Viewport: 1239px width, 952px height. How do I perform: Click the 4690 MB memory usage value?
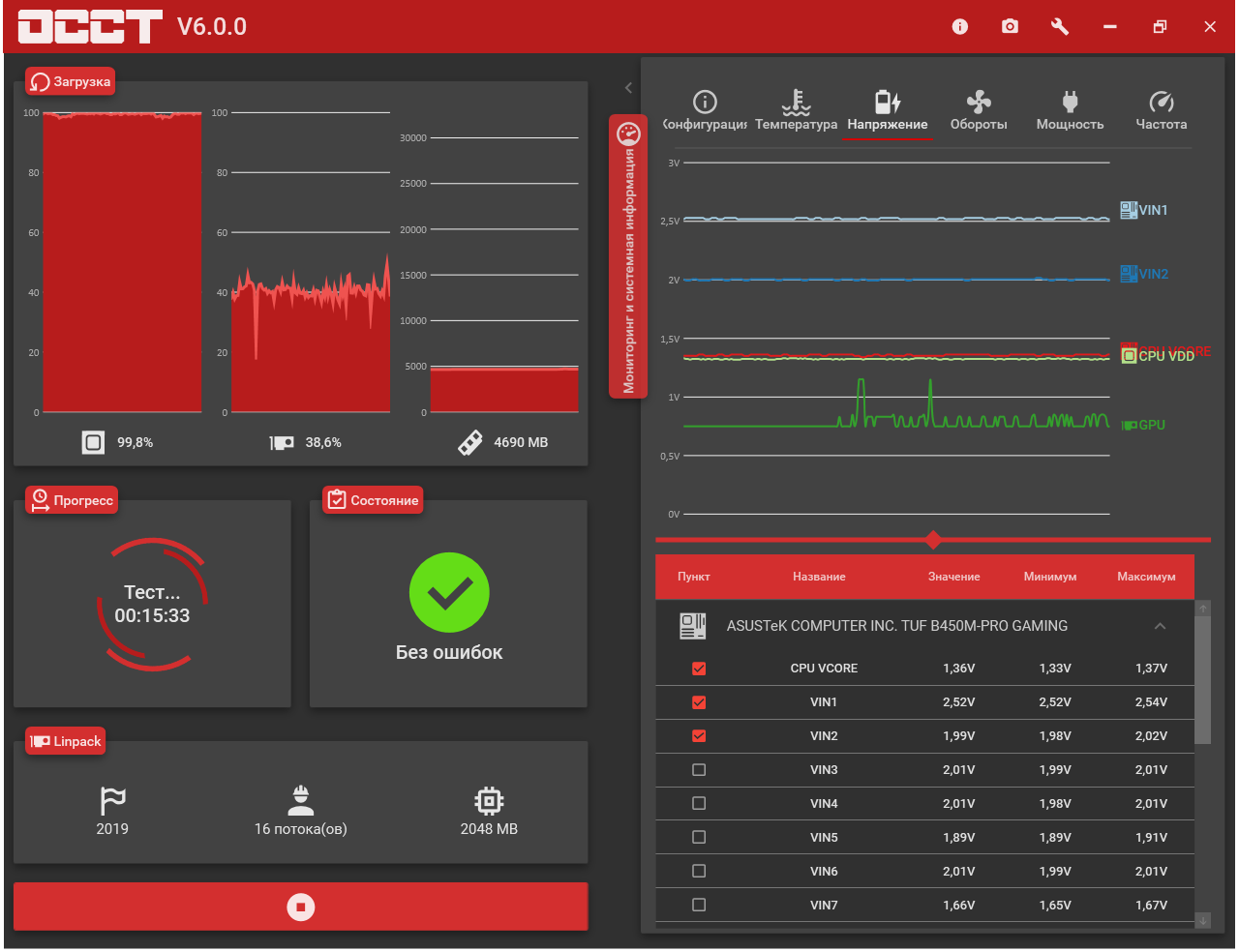click(x=521, y=442)
